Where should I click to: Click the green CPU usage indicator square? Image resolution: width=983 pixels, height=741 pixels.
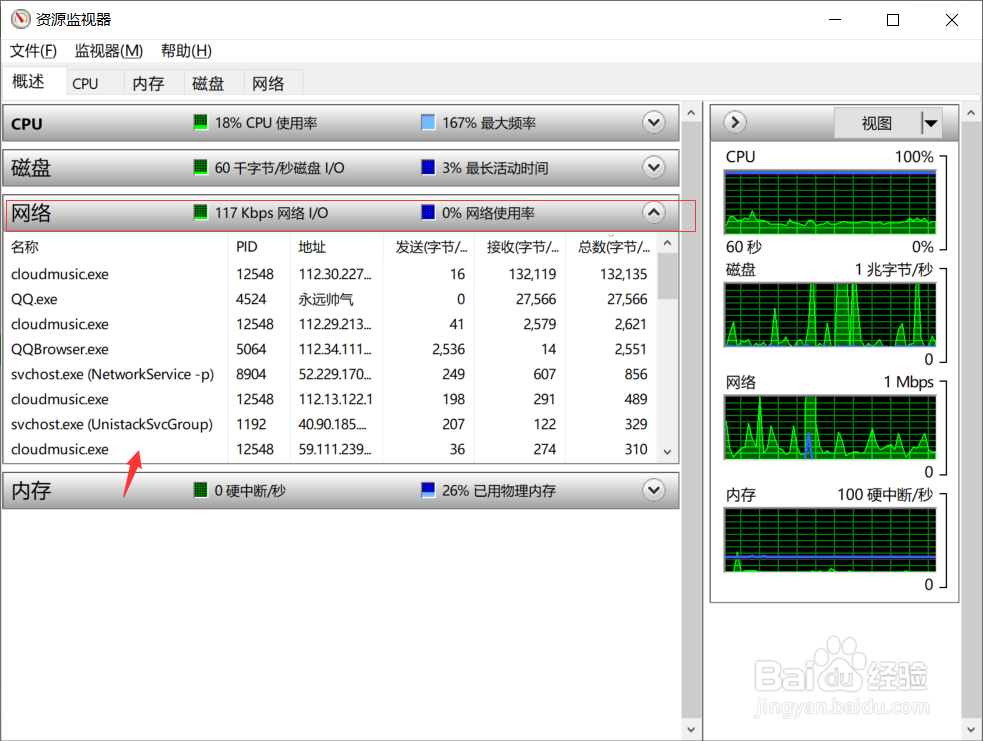coord(201,122)
